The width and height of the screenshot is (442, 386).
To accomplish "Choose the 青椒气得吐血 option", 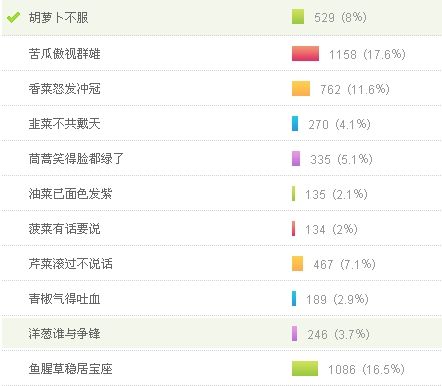I will pyautogui.click(x=64, y=299).
